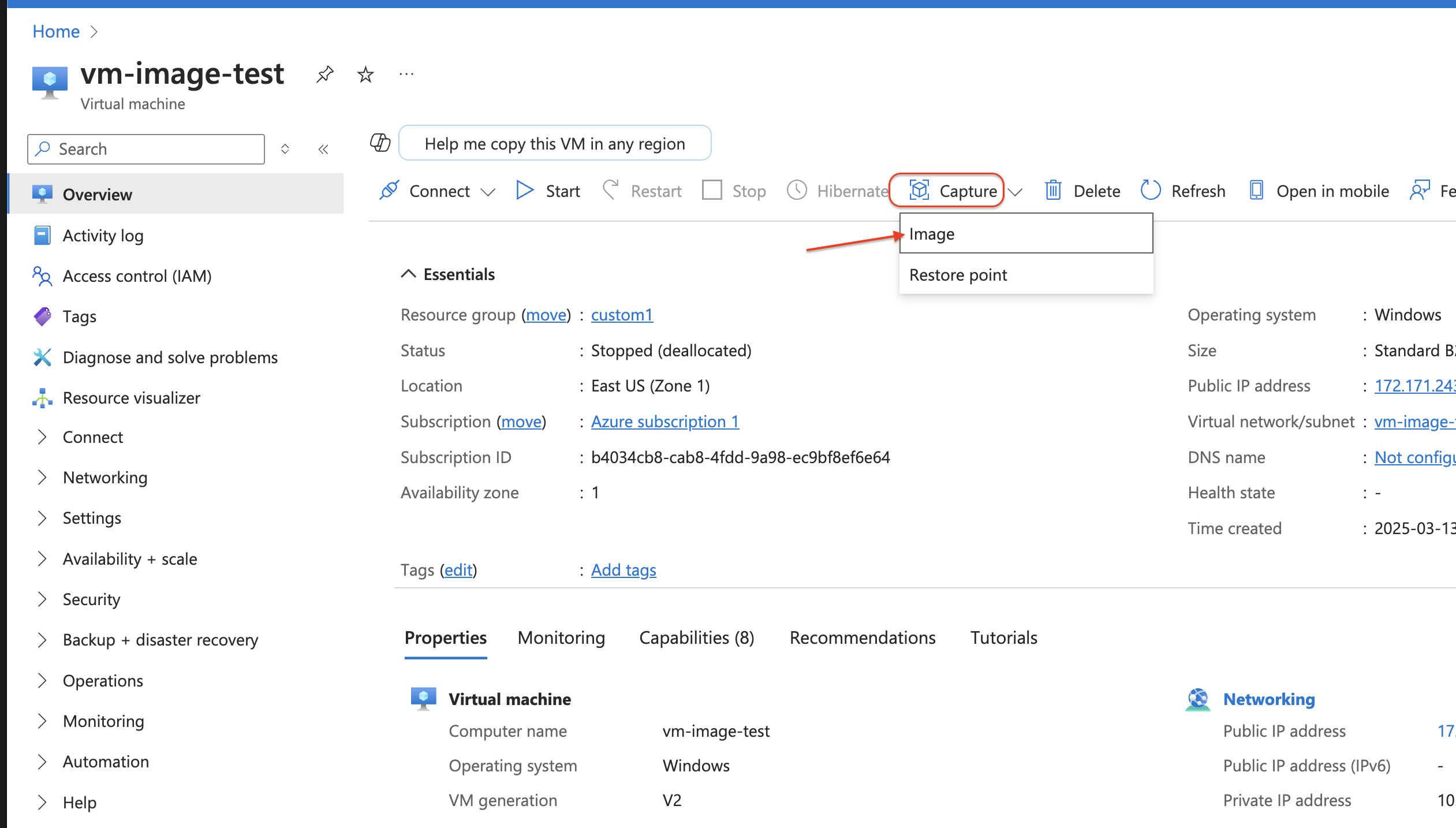Open the Networking heading link in Properties
Viewport: 1456px width, 828px height.
pyautogui.click(x=1269, y=699)
